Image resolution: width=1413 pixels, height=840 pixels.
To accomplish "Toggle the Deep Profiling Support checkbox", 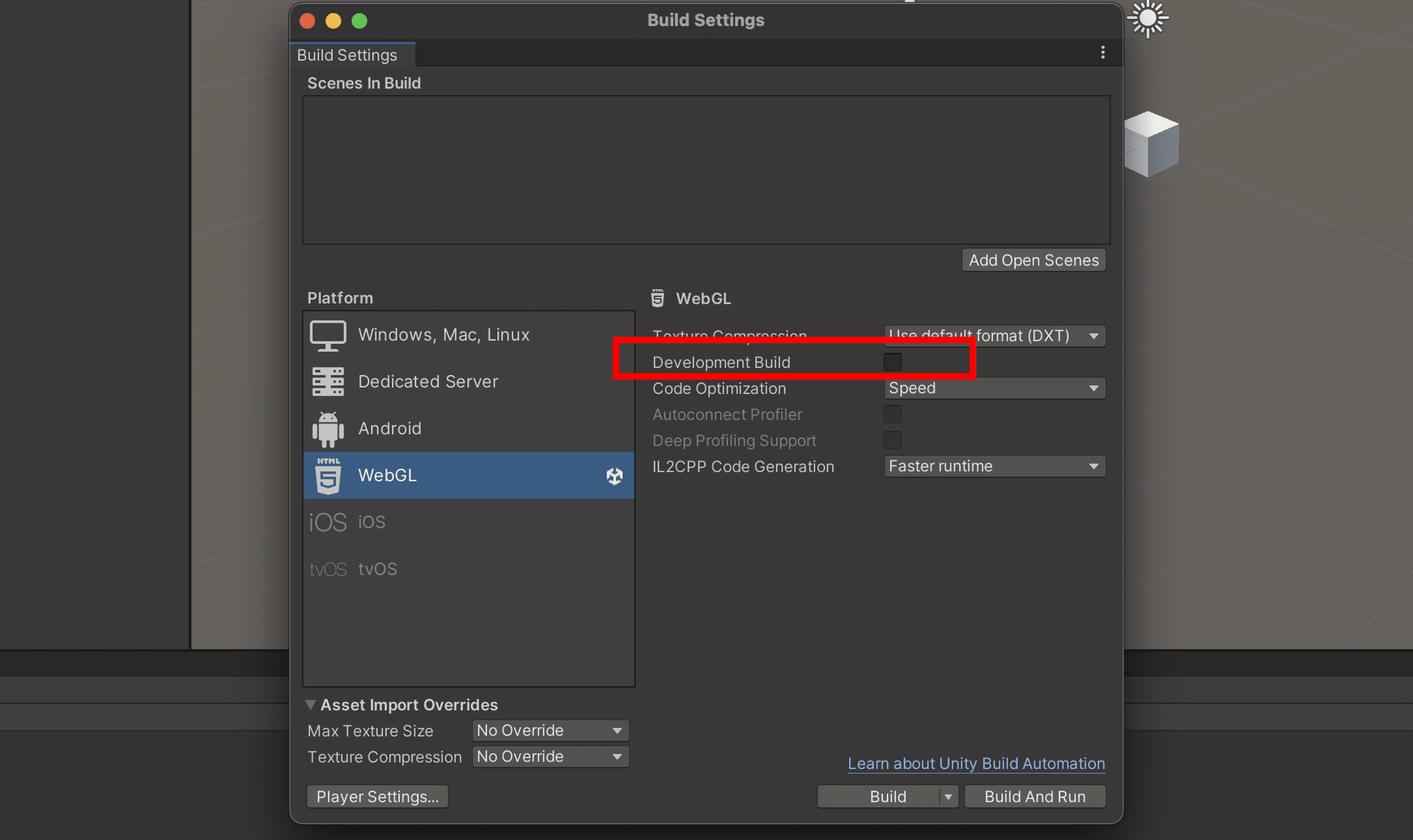I will pos(893,440).
